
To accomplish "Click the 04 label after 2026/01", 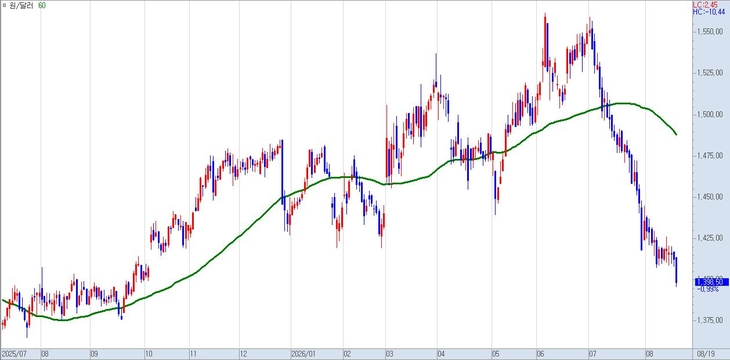I will 442,353.
